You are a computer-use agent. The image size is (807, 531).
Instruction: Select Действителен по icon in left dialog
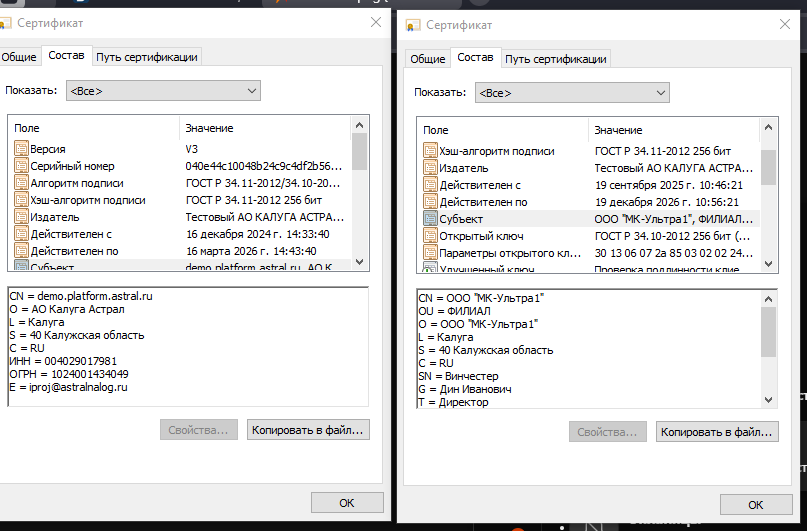[x=21, y=251]
